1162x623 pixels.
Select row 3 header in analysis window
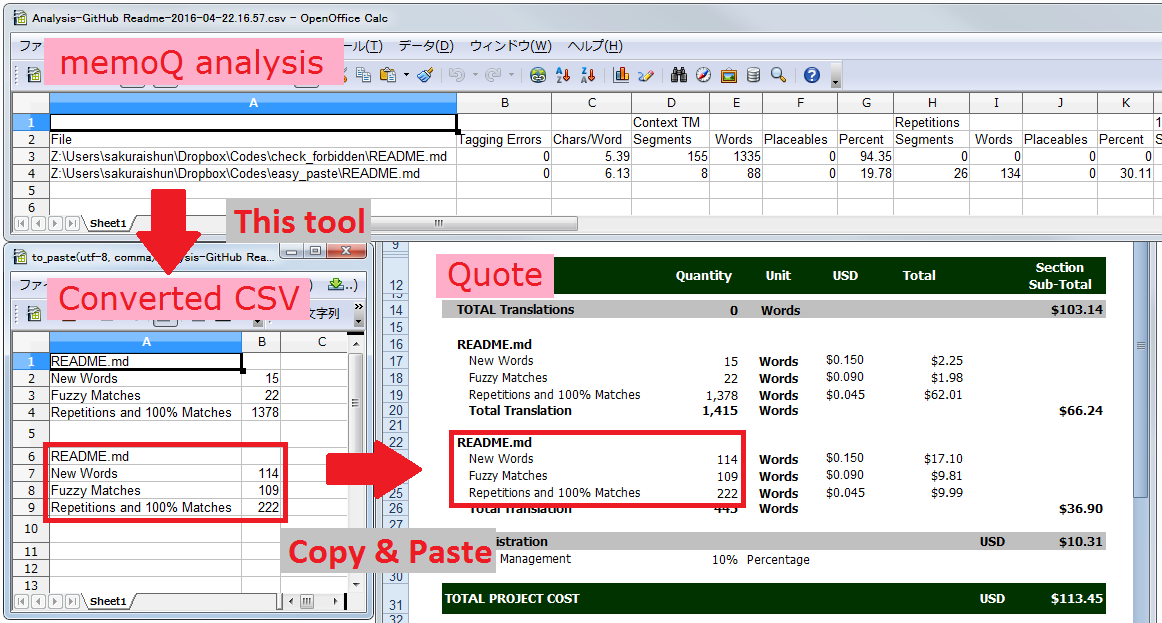pos(31,156)
